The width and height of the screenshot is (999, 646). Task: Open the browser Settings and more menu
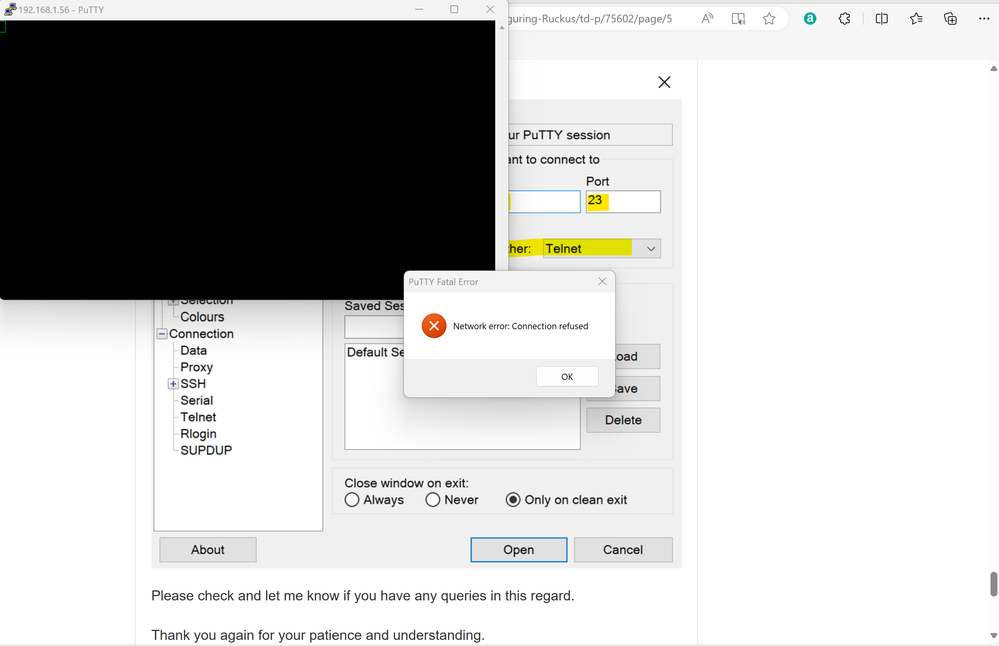983,19
